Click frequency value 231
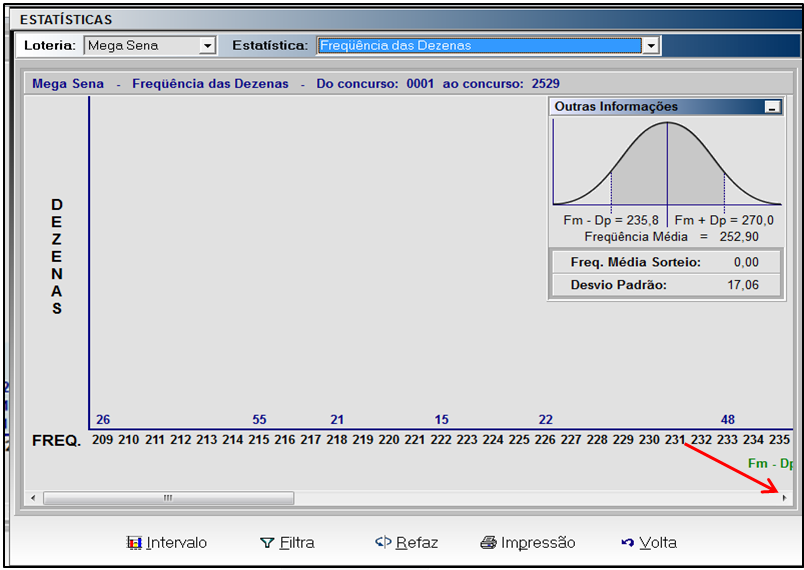804x570 pixels. [x=675, y=440]
